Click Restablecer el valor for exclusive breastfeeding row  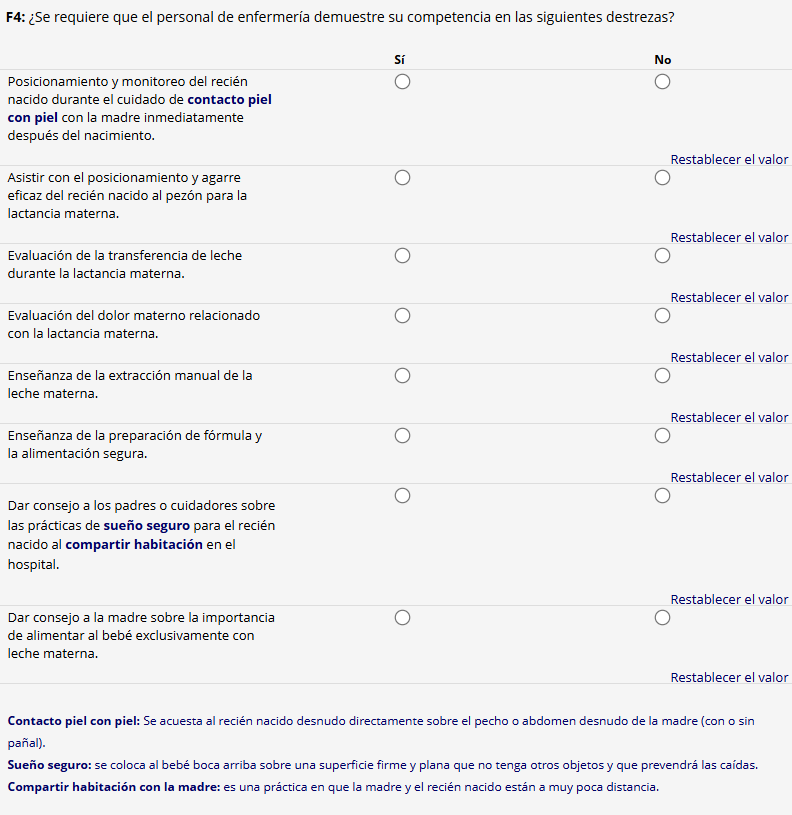729,678
